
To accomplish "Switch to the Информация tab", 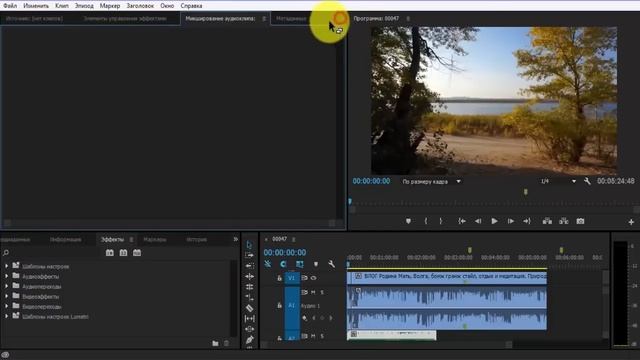I will click(65, 240).
